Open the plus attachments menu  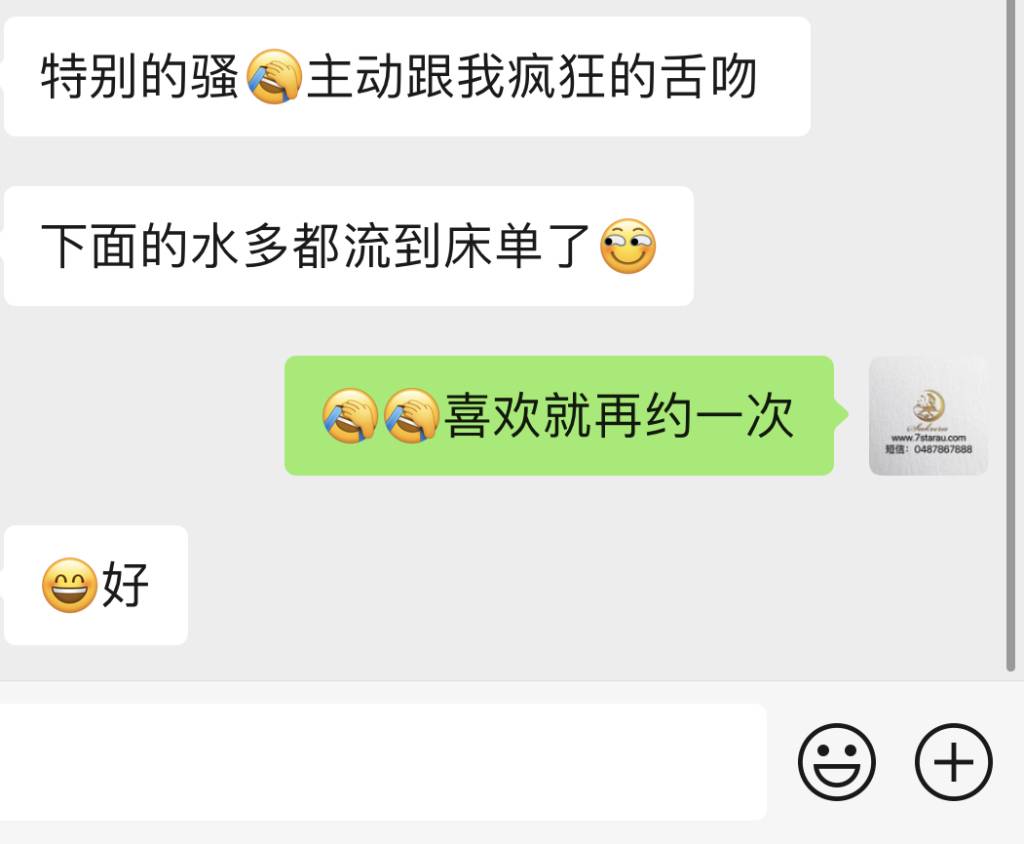pyautogui.click(x=953, y=762)
